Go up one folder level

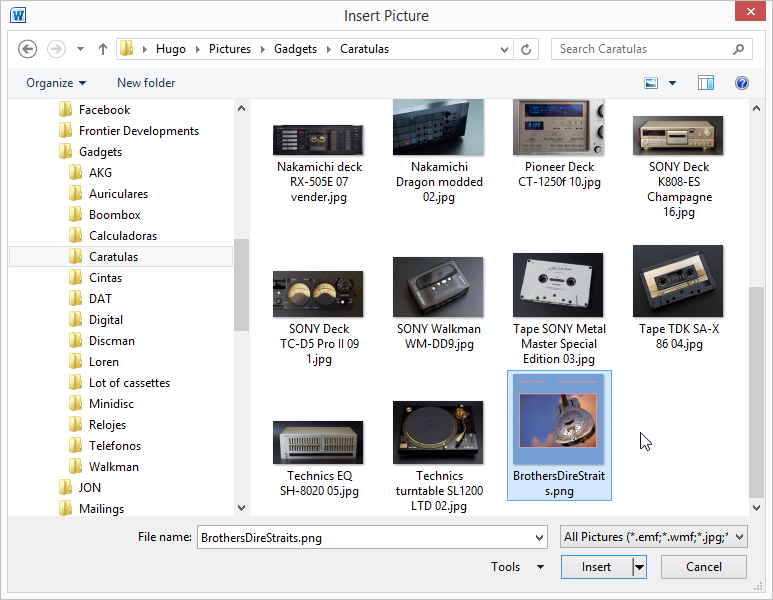pyautogui.click(x=103, y=49)
